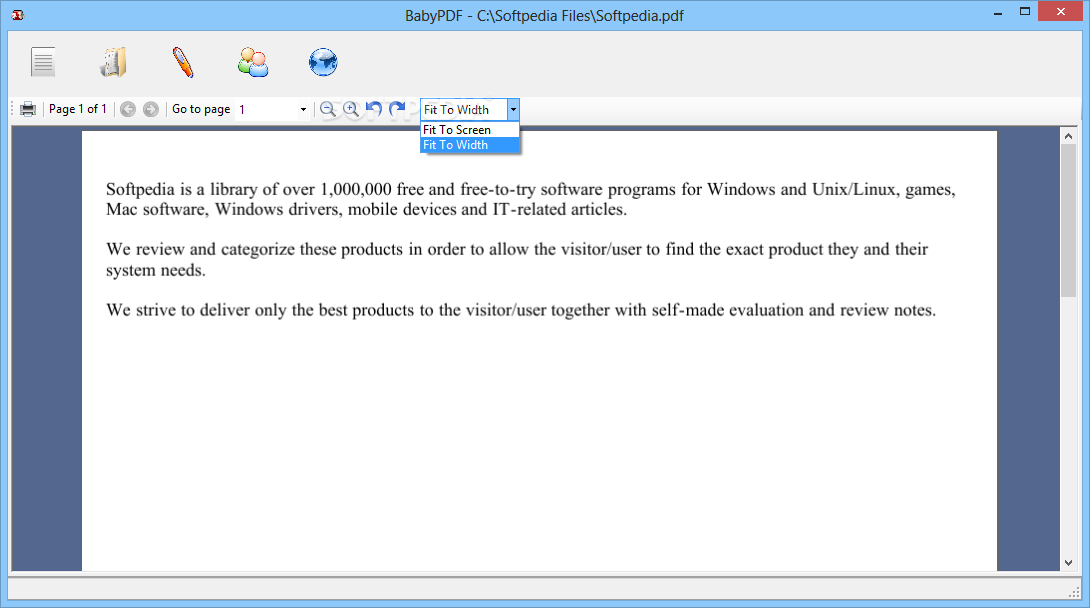Click the Fit To Width combo text field
Image resolution: width=1090 pixels, height=608 pixels.
pos(464,109)
